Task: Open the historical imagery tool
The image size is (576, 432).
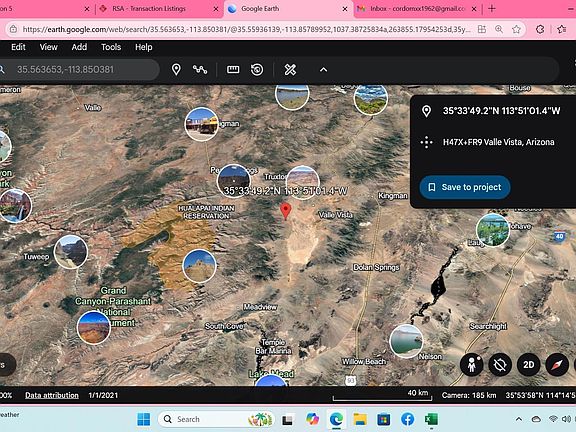Action: (257, 69)
